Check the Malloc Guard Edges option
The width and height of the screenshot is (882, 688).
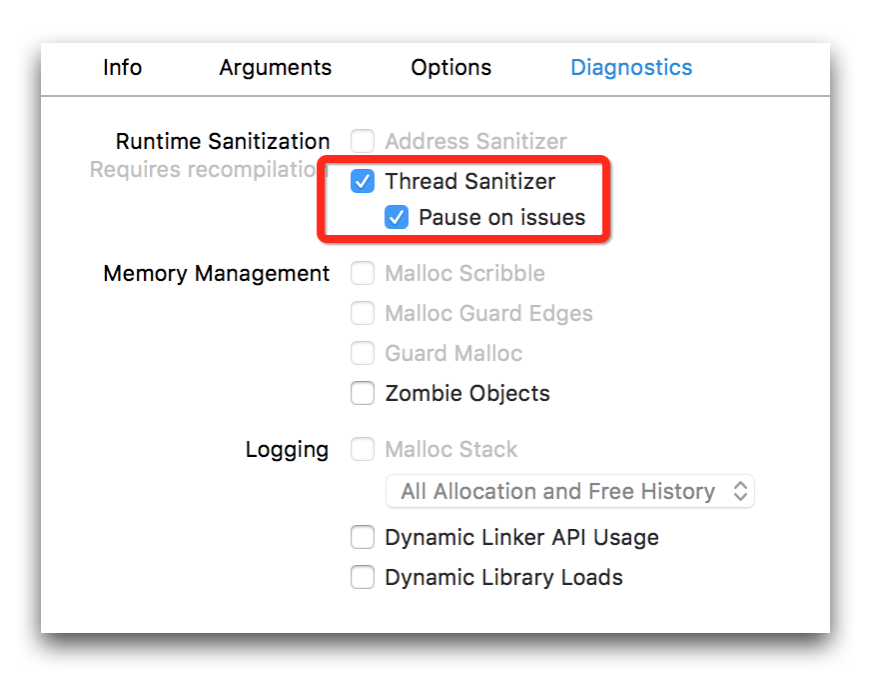(x=362, y=314)
